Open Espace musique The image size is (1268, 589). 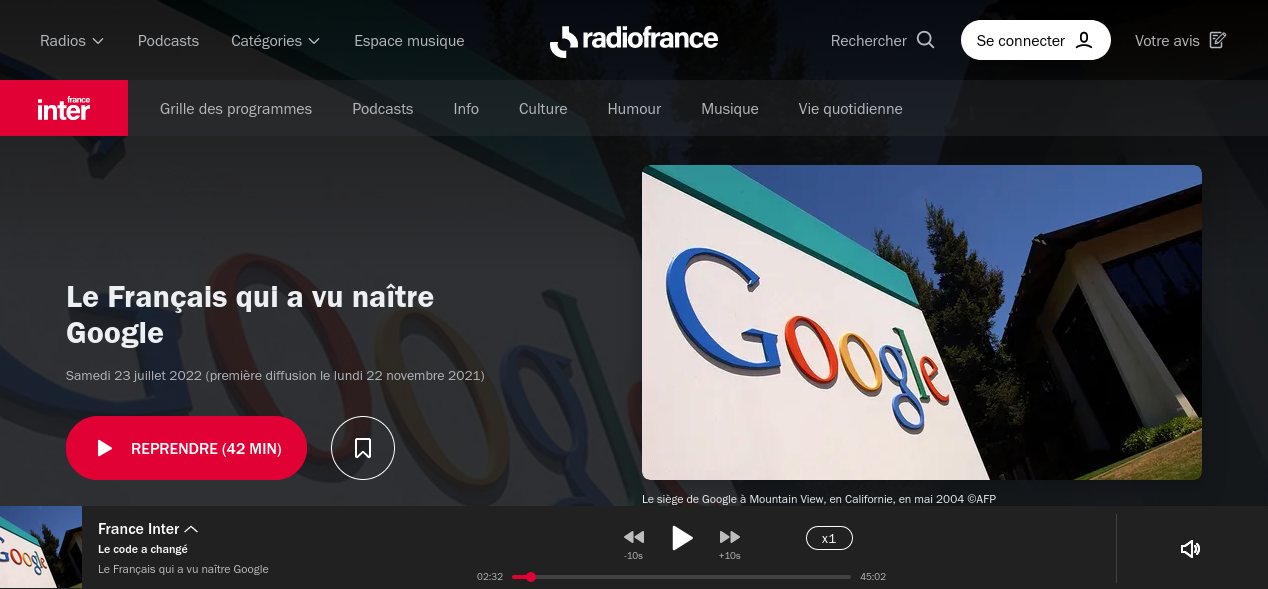tap(409, 41)
